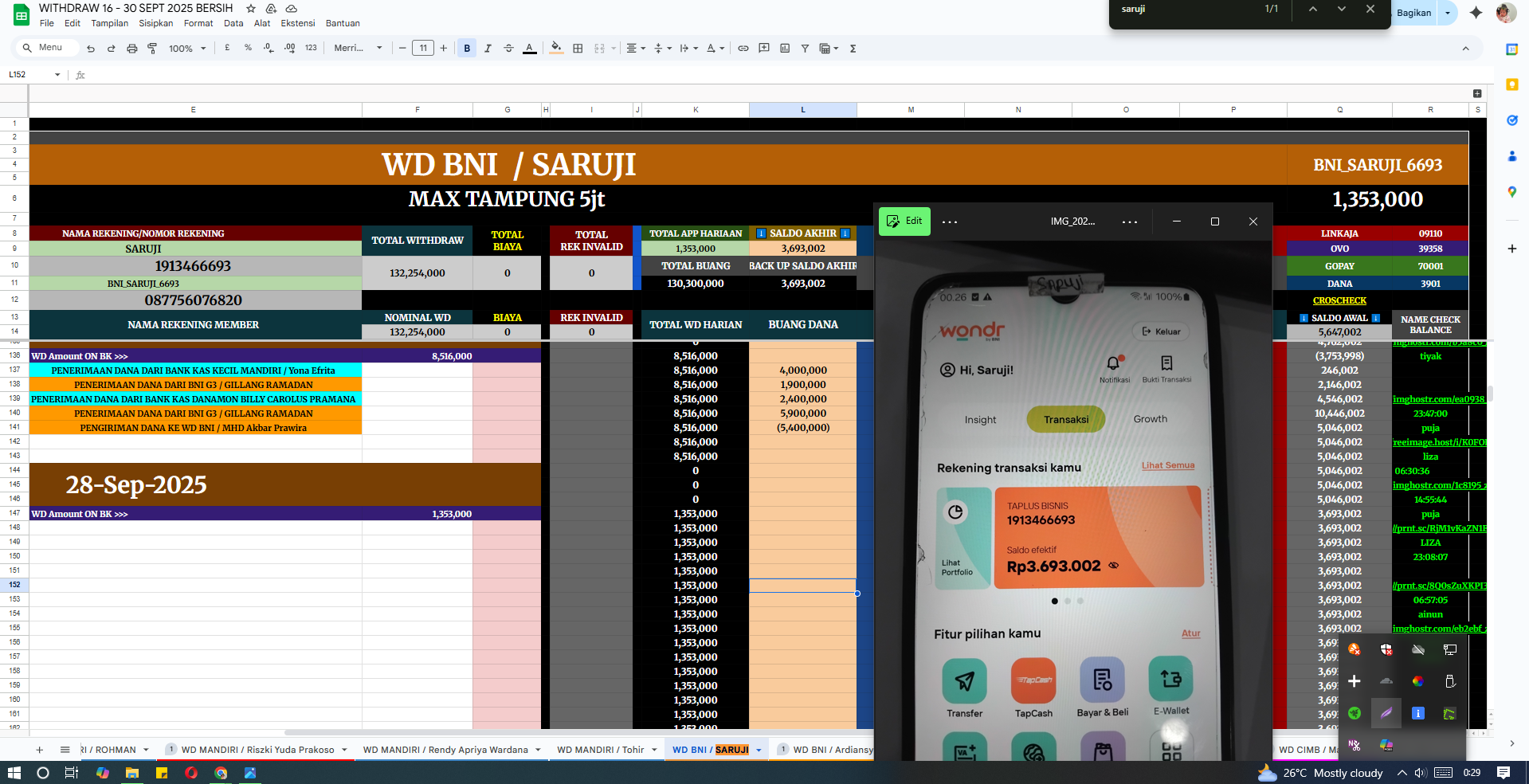Click the font size field

click(x=423, y=49)
